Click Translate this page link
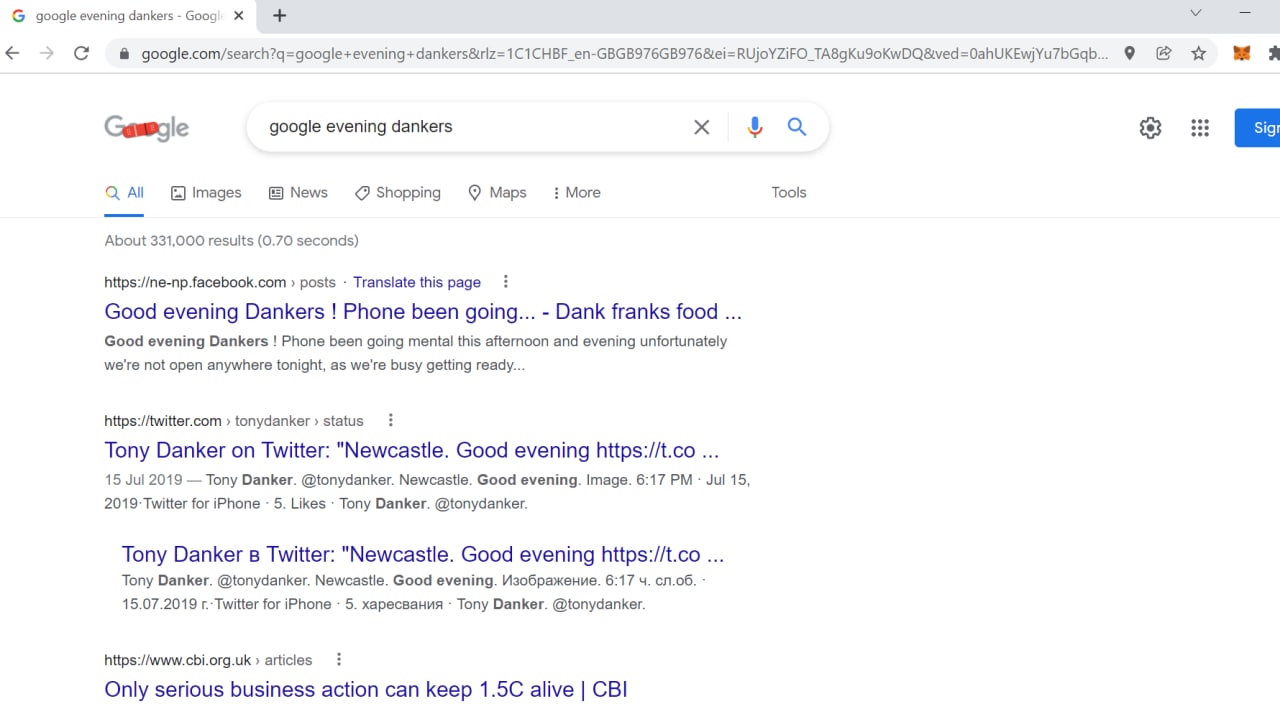 (x=417, y=282)
